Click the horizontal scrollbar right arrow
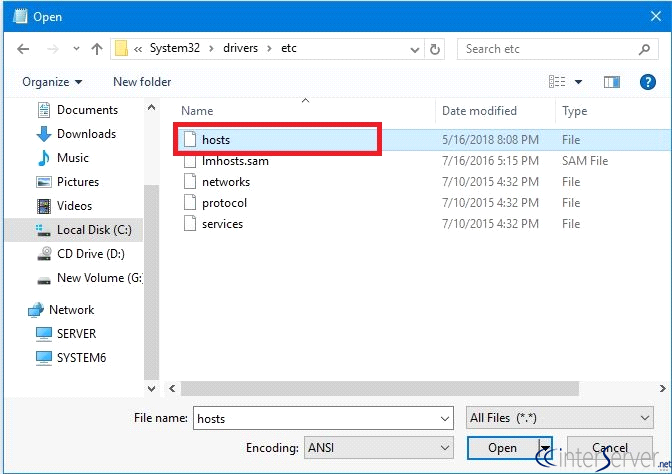The height and width of the screenshot is (474, 672). tap(662, 388)
